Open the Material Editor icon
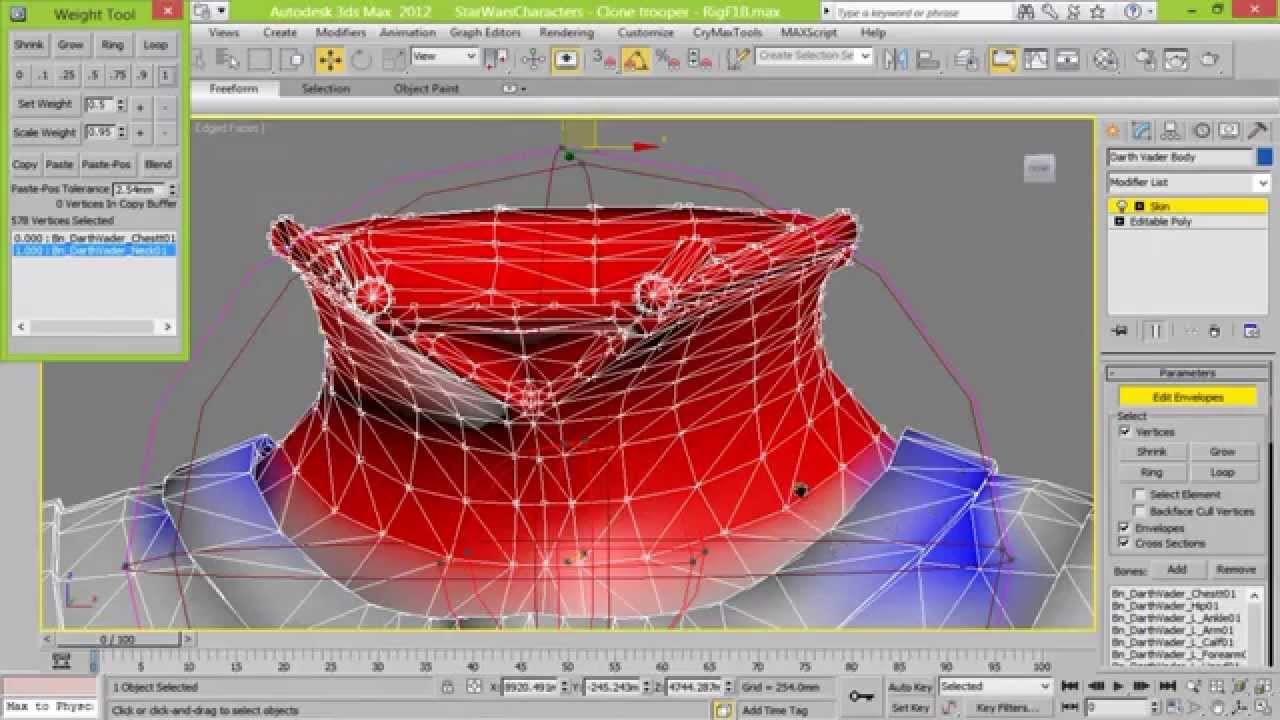This screenshot has height=720, width=1280. (1105, 60)
